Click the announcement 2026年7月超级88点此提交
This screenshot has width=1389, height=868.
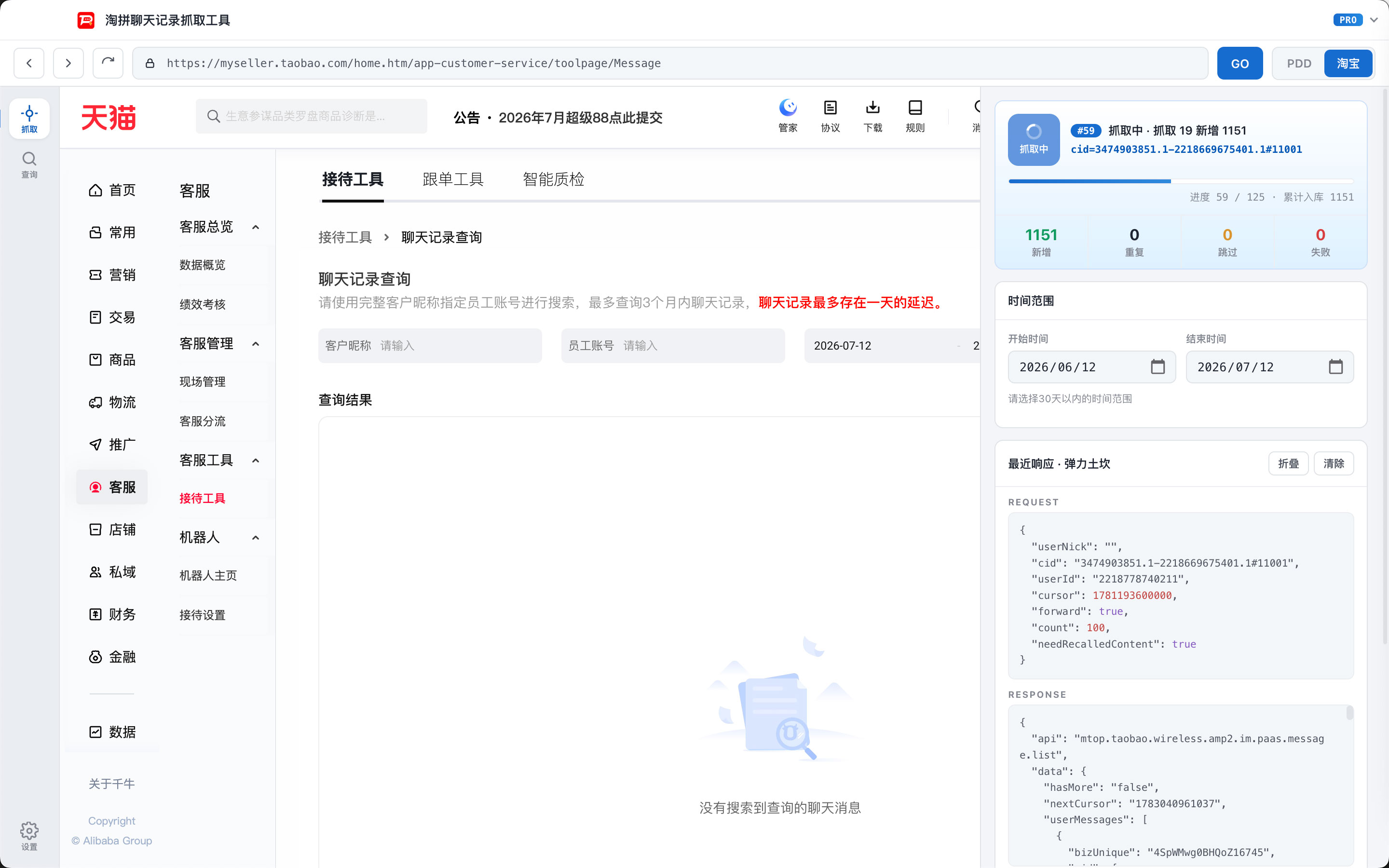pyautogui.click(x=580, y=118)
